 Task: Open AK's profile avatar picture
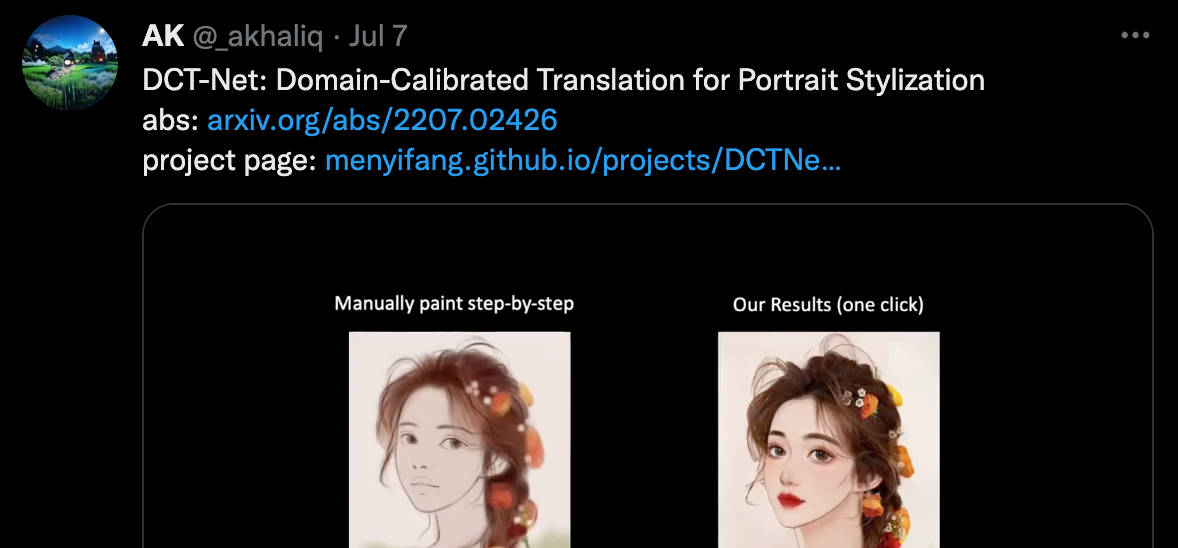pyautogui.click(x=70, y=63)
